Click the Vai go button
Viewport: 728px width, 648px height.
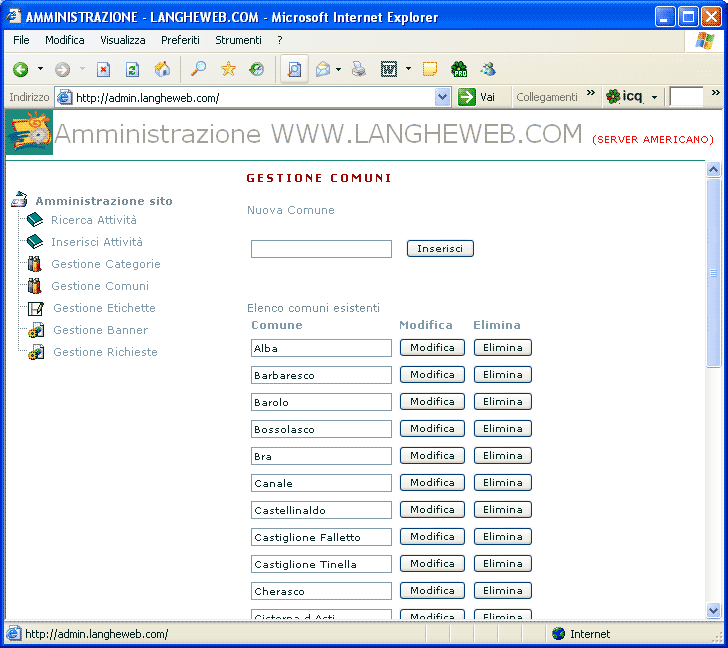pyautogui.click(x=477, y=97)
